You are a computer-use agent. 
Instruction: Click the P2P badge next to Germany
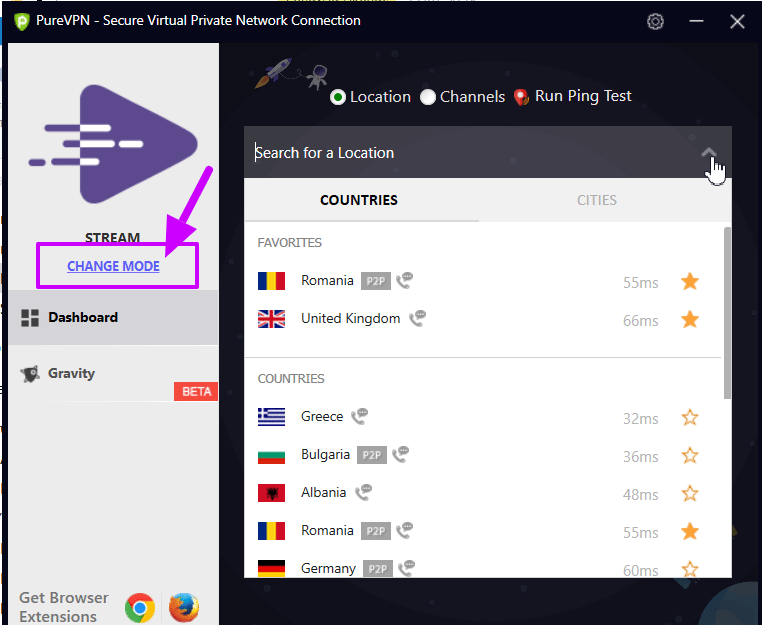(x=378, y=569)
